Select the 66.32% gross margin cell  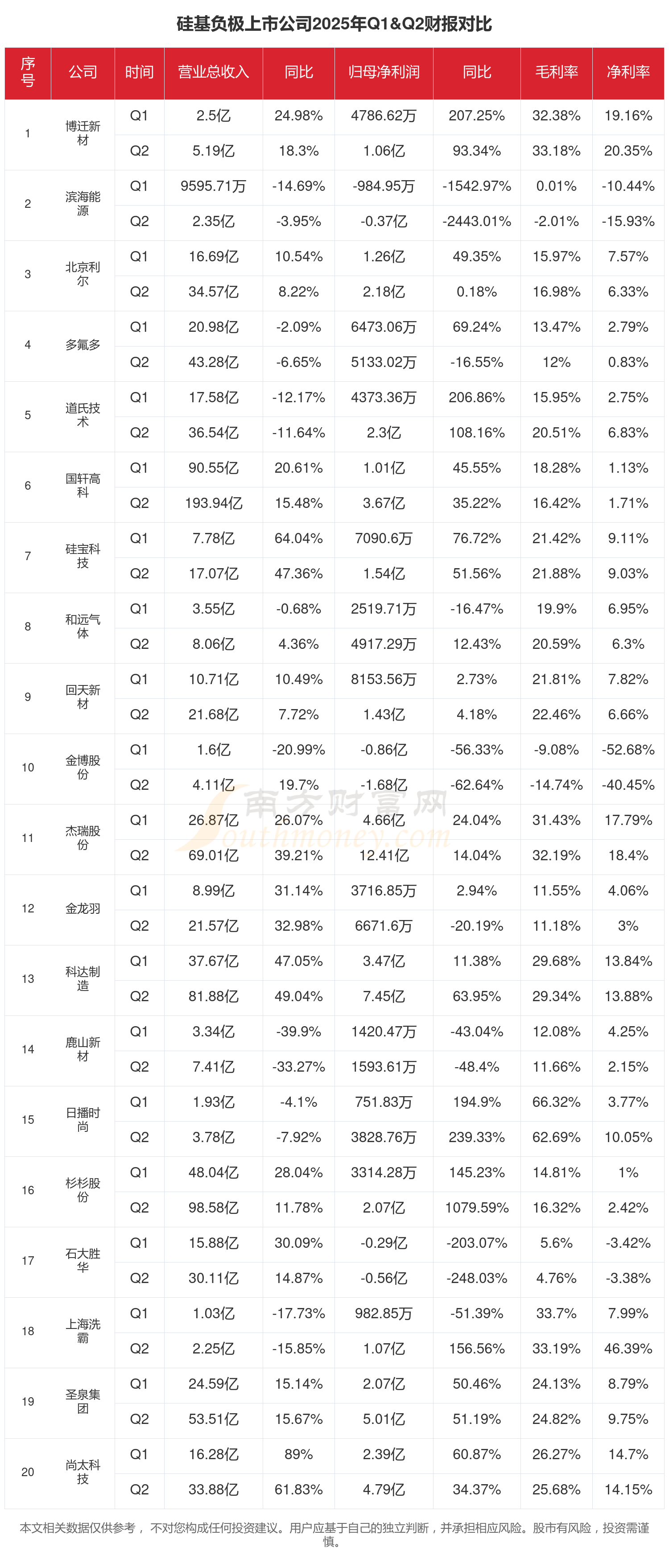point(556,1102)
